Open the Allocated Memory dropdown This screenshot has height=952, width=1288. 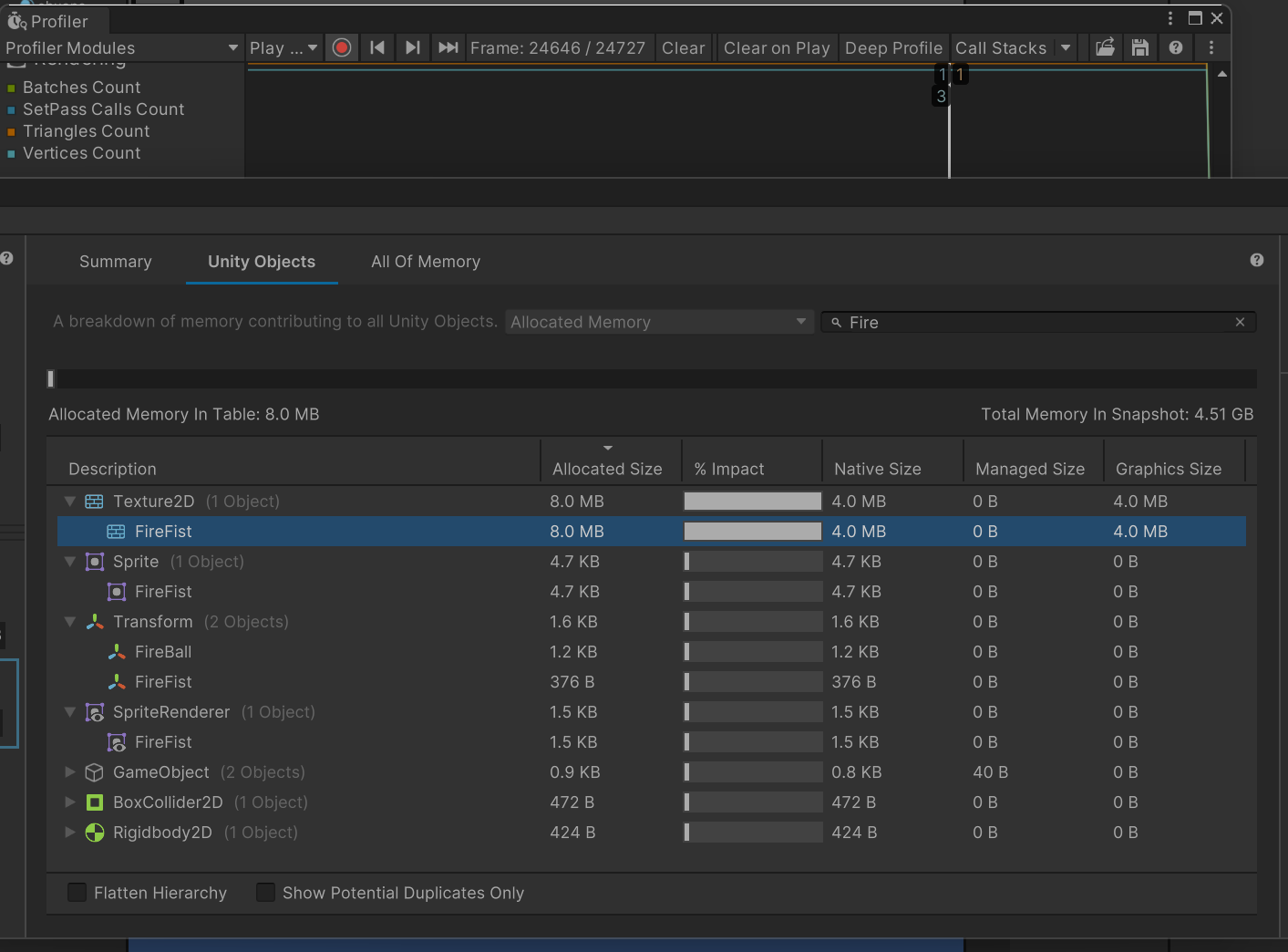coord(658,322)
